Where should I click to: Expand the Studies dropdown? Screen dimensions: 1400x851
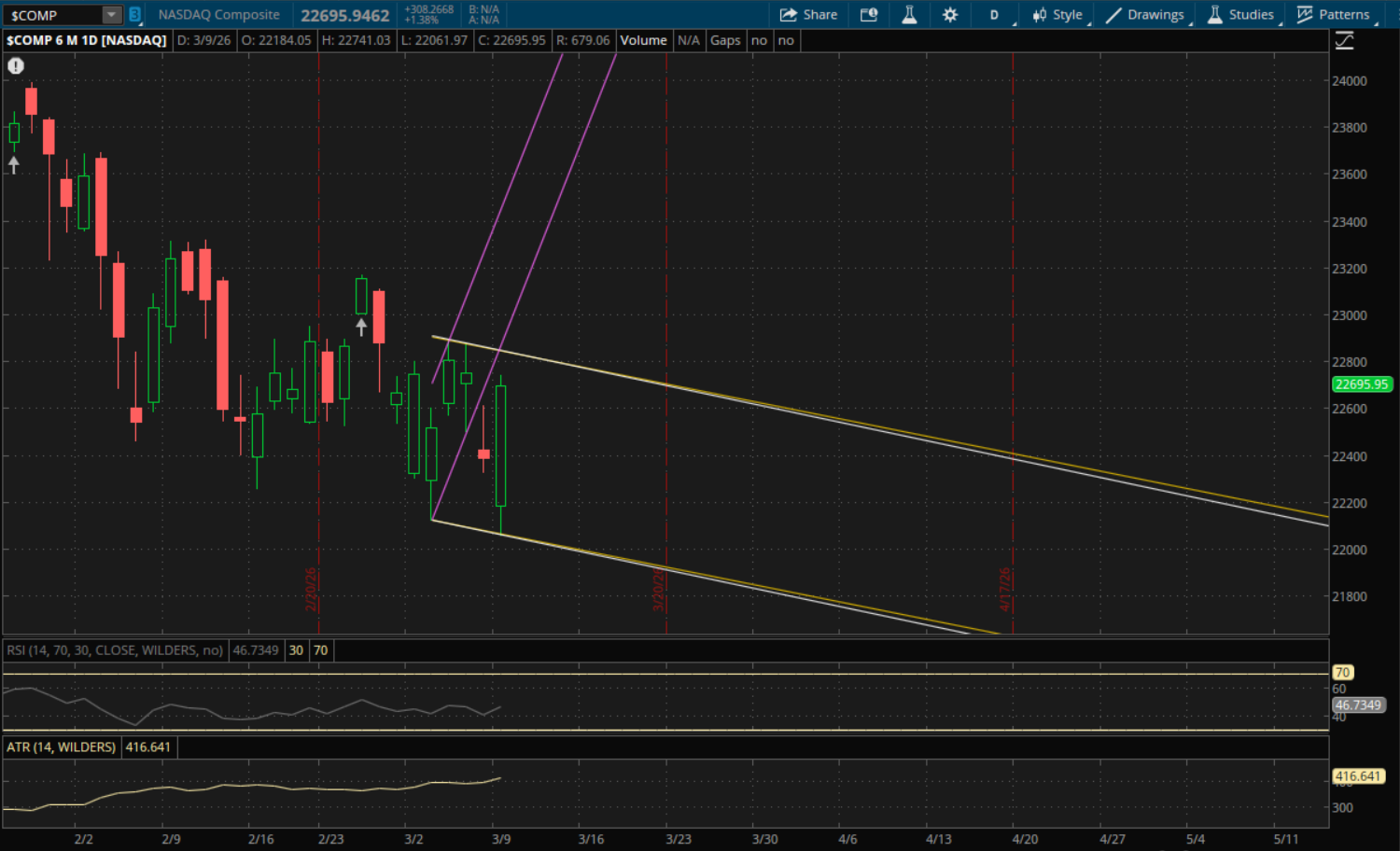click(x=1240, y=15)
